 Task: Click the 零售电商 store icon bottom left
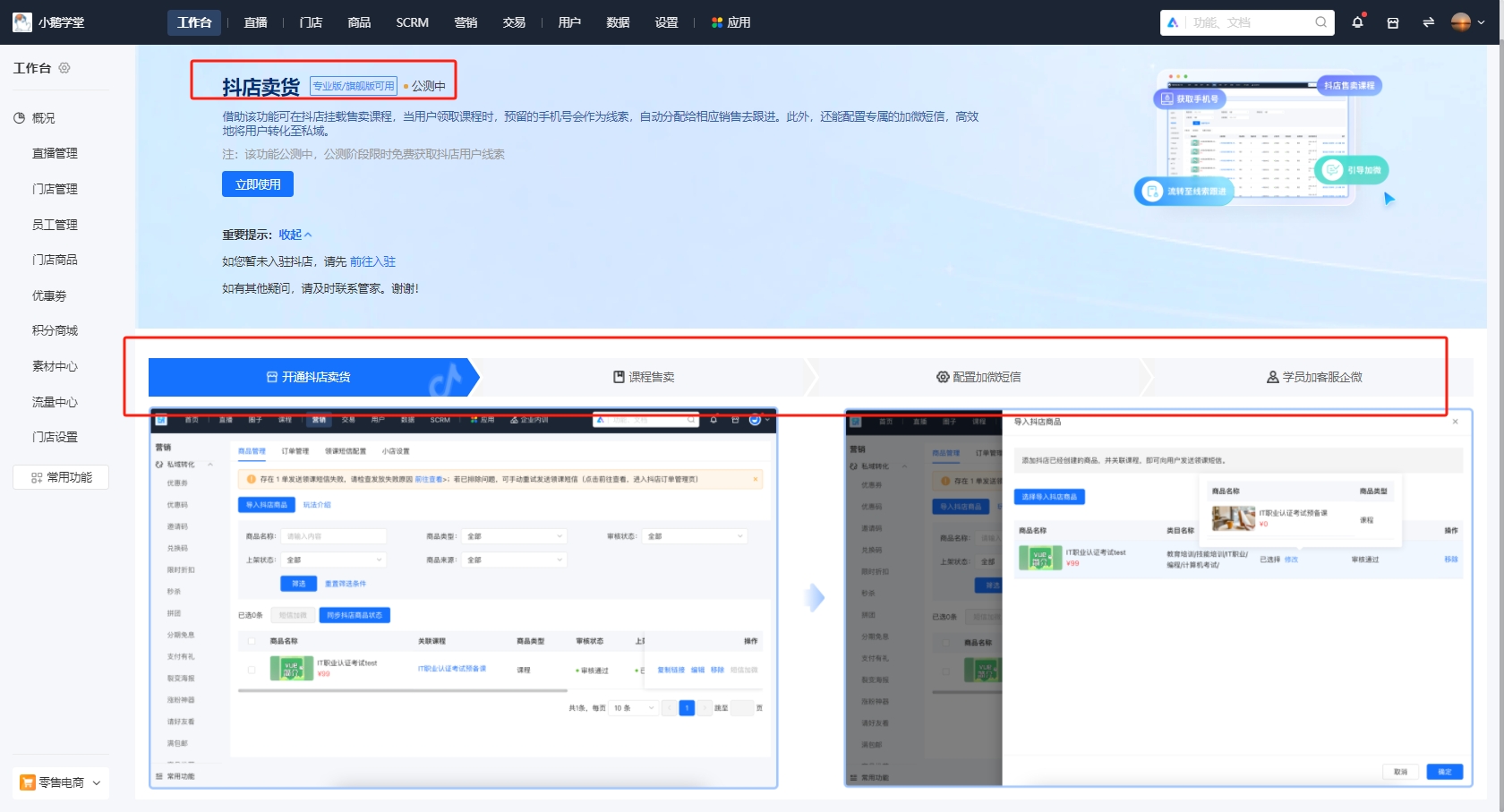tap(30, 782)
